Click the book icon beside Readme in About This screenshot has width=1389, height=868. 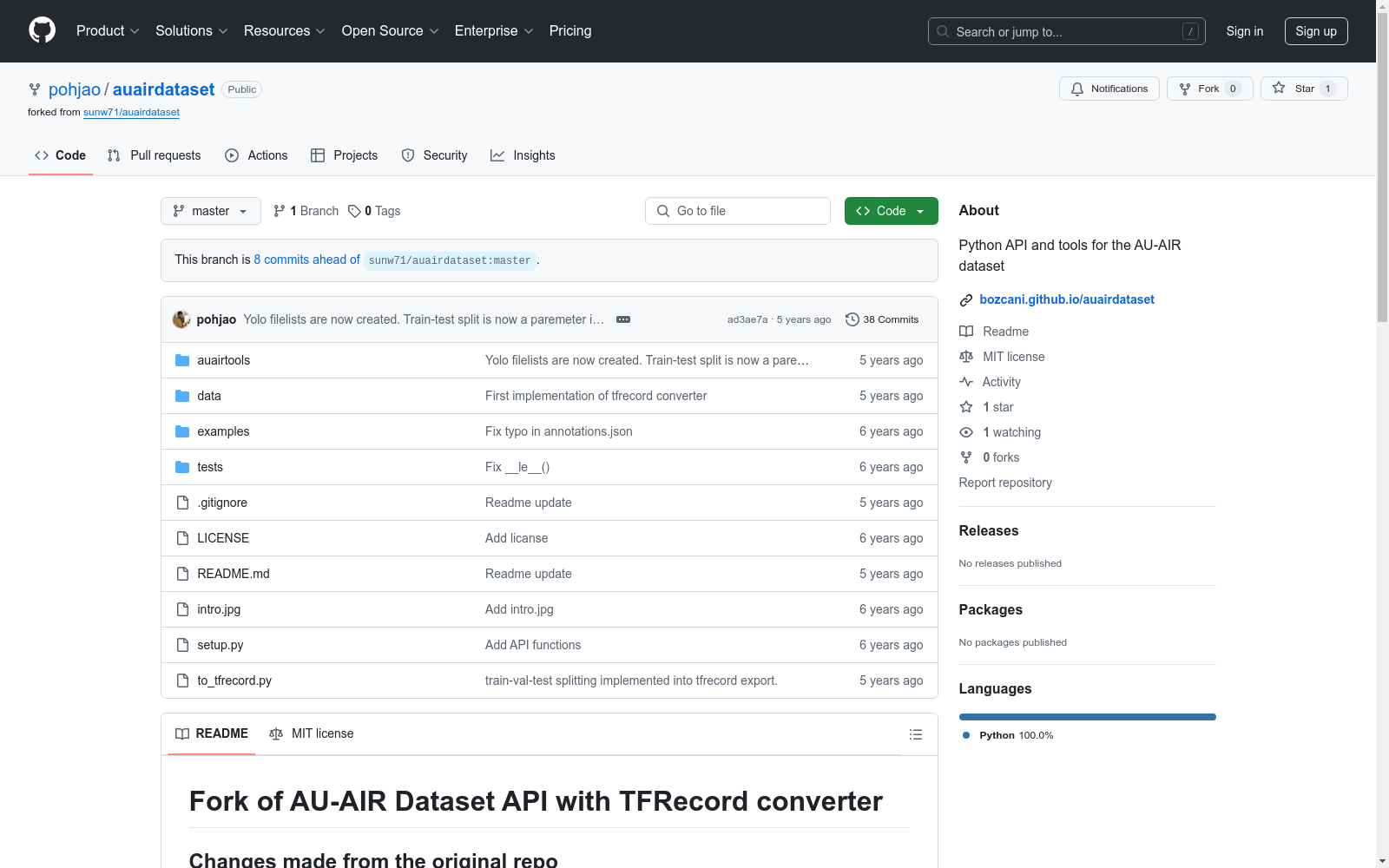point(966,332)
